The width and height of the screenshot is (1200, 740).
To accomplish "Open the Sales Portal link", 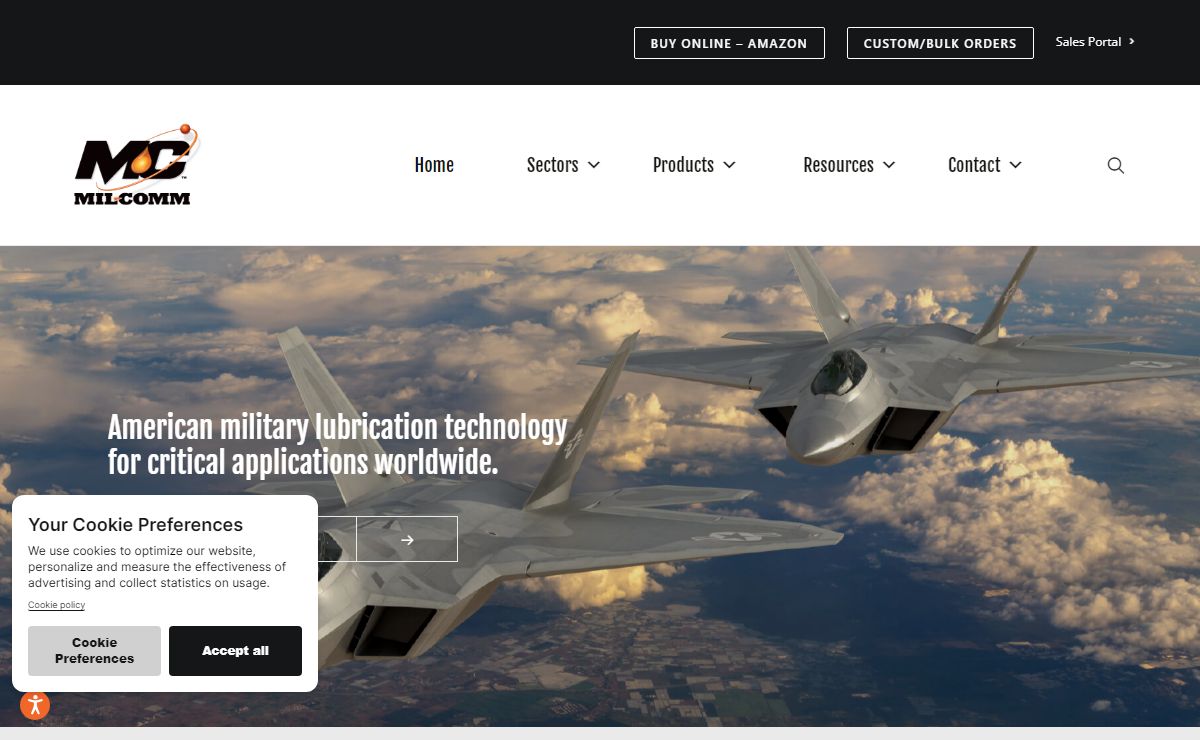I will (x=1088, y=42).
